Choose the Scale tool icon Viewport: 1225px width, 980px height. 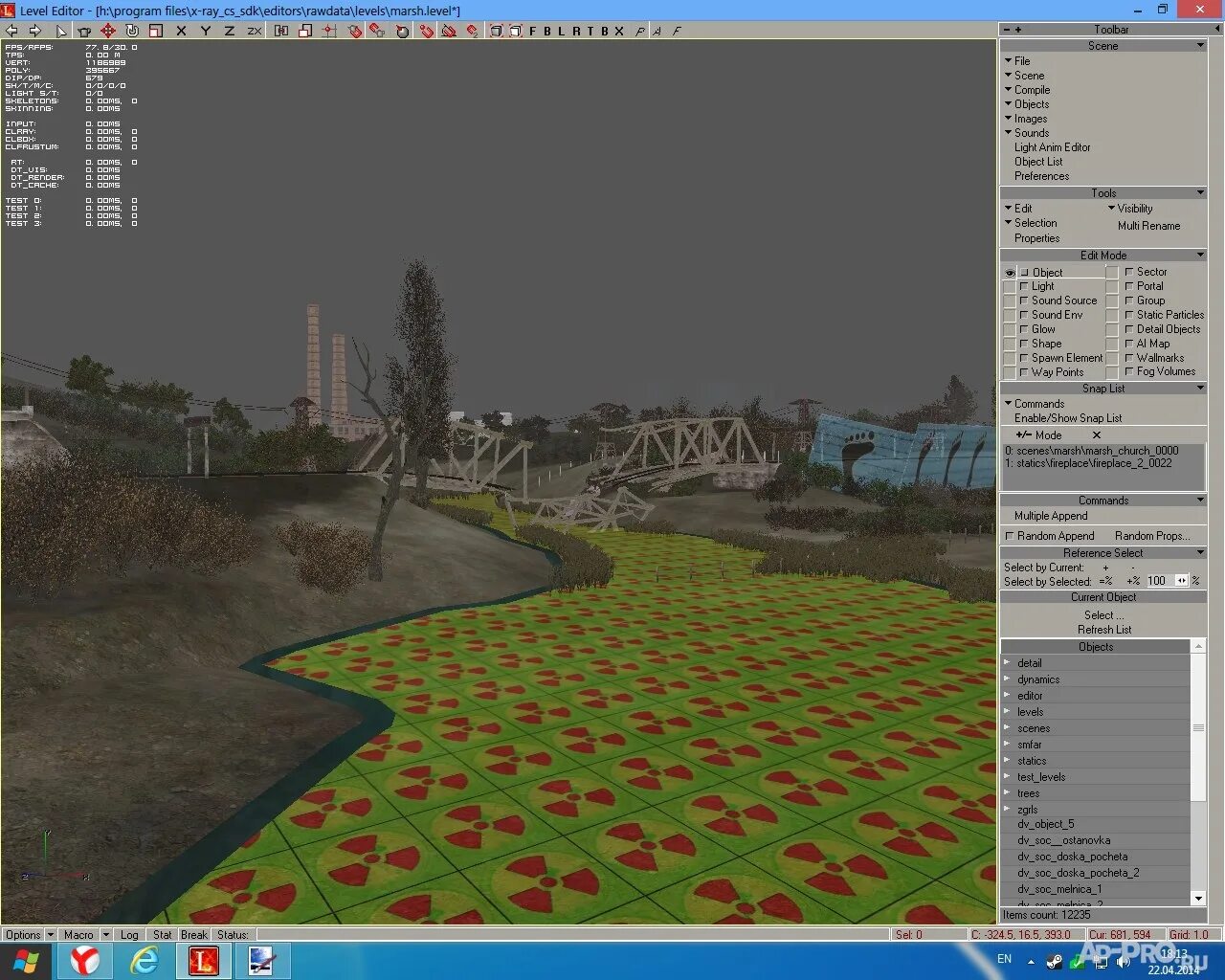156,31
